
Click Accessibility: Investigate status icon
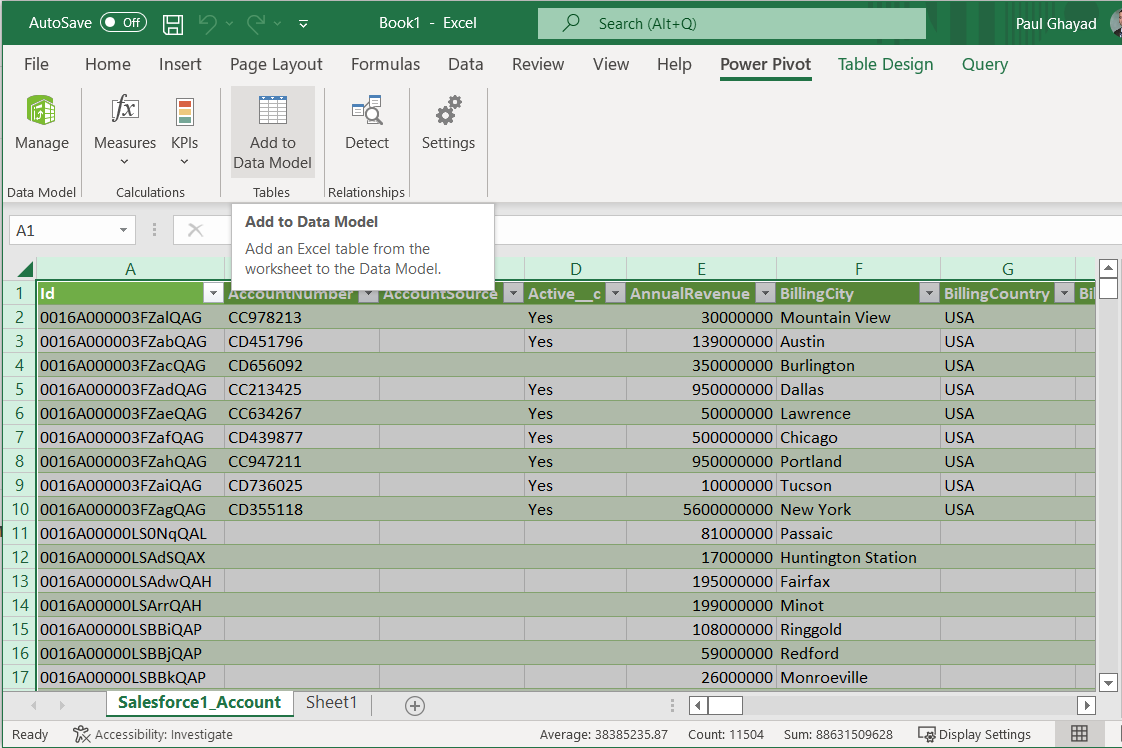82,734
